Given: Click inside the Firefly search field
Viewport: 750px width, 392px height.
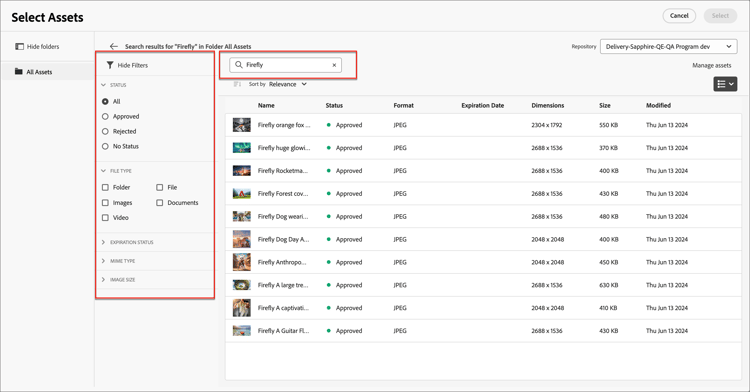Looking at the screenshot, I should pos(286,65).
